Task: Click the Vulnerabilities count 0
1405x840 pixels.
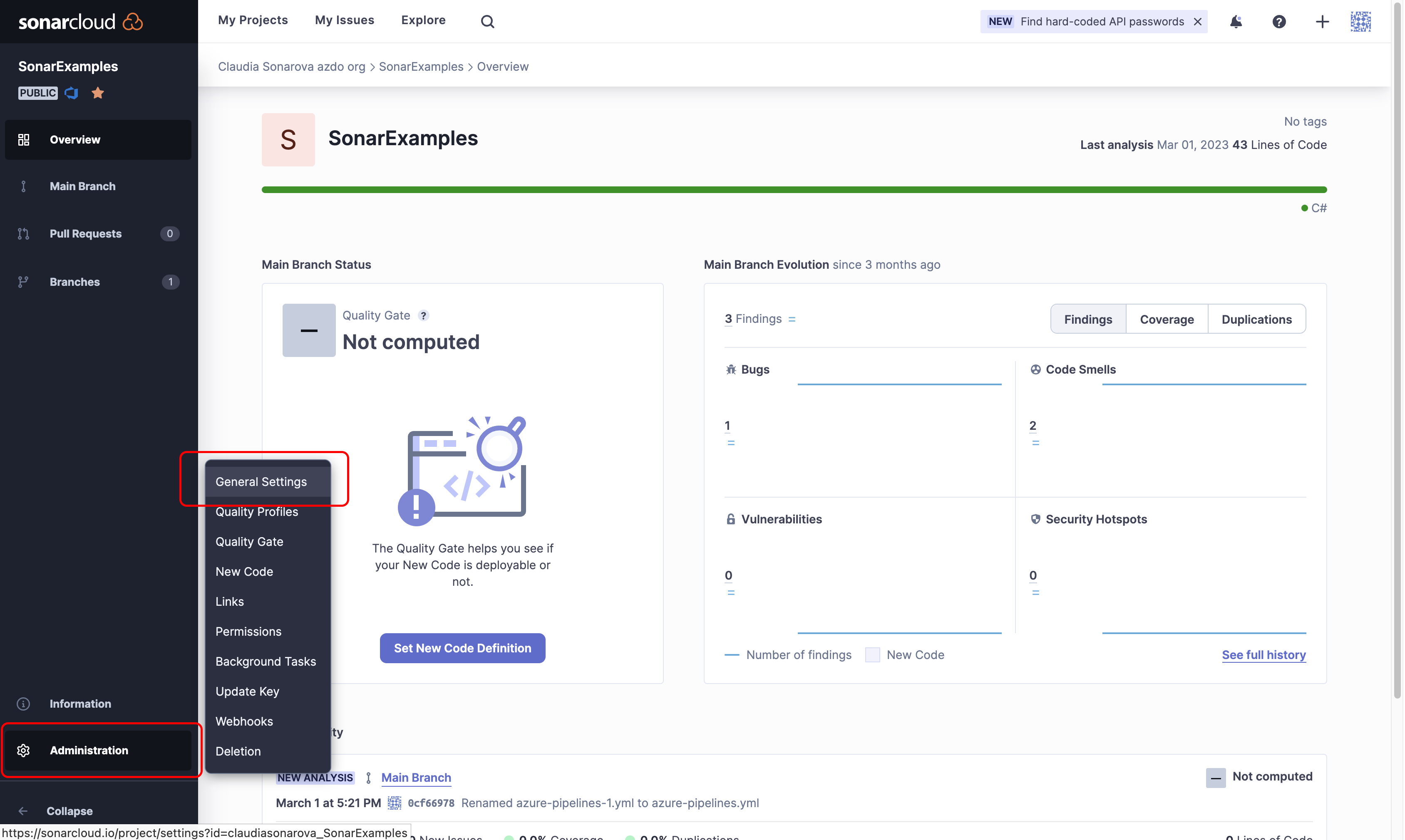Action: click(x=729, y=576)
